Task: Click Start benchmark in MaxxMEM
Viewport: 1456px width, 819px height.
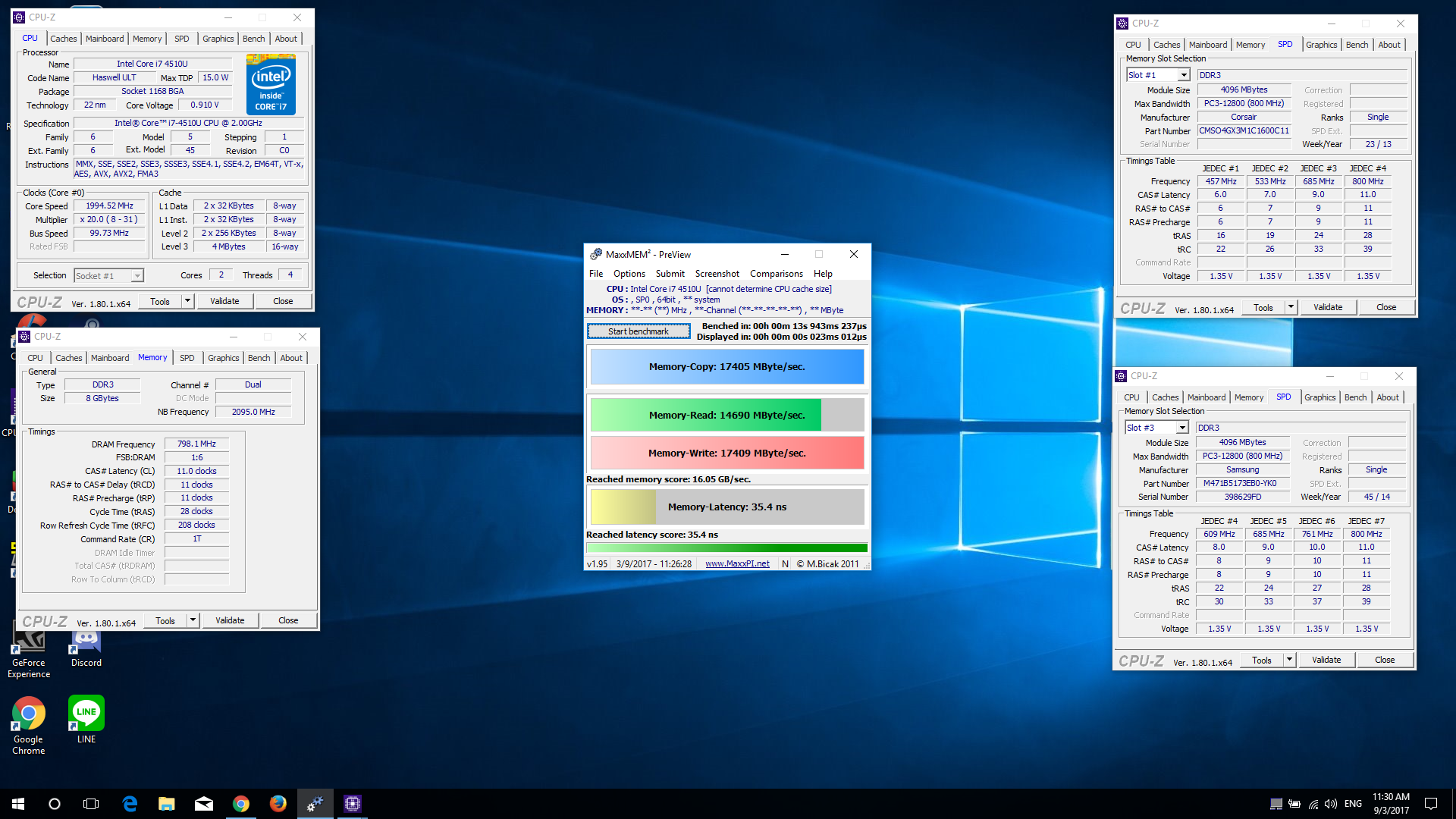Action: tap(639, 331)
